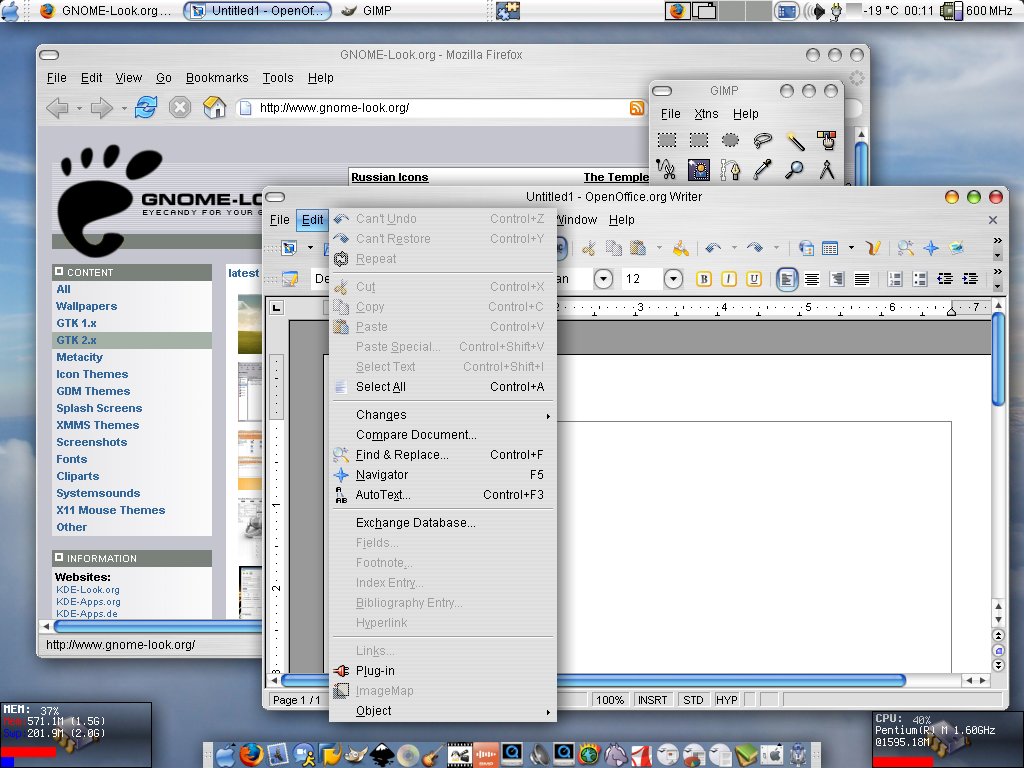Click RSS feed icon in address bar
This screenshot has height=768, width=1024.
637,108
